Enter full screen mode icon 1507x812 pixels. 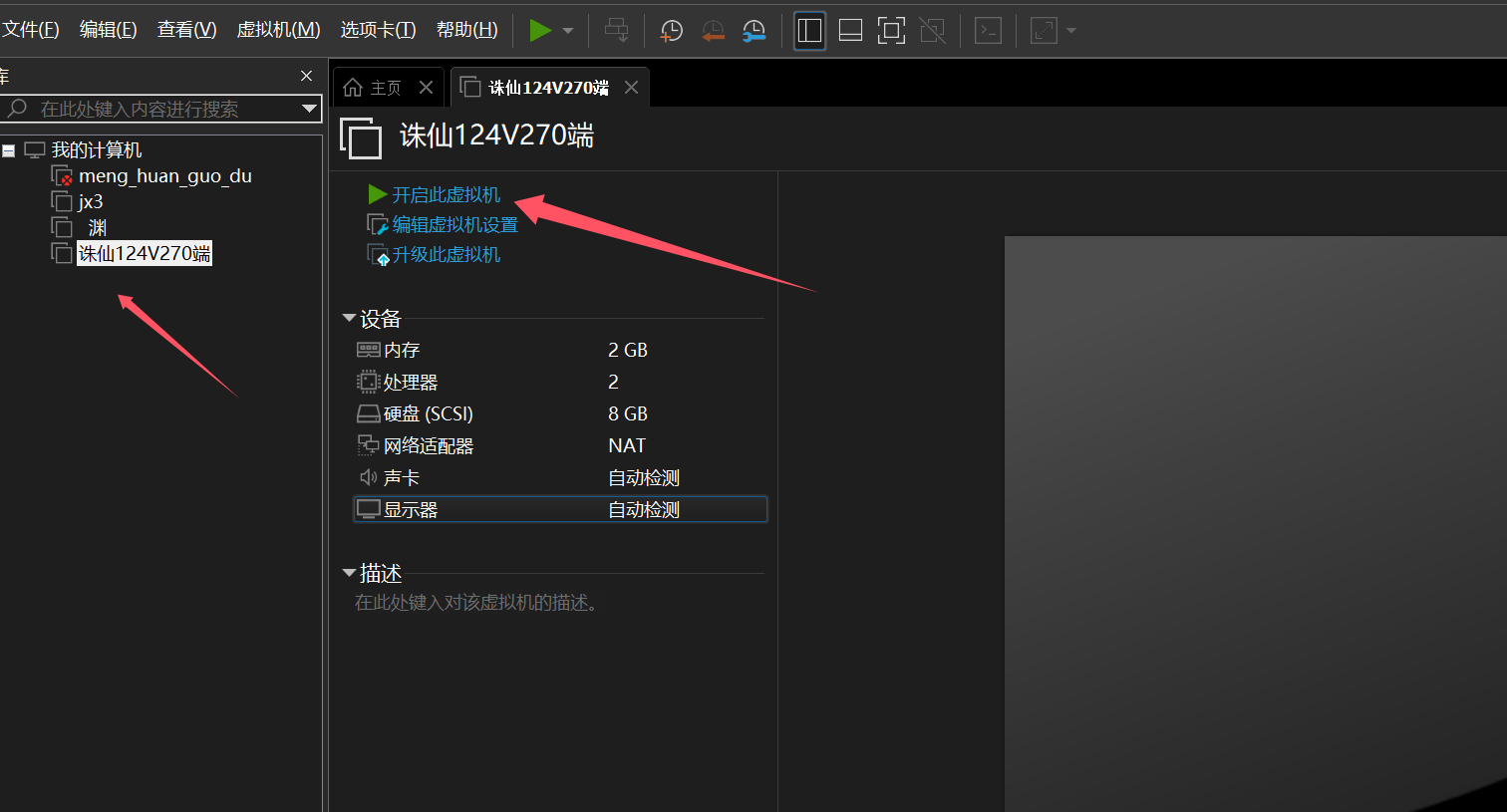(891, 31)
